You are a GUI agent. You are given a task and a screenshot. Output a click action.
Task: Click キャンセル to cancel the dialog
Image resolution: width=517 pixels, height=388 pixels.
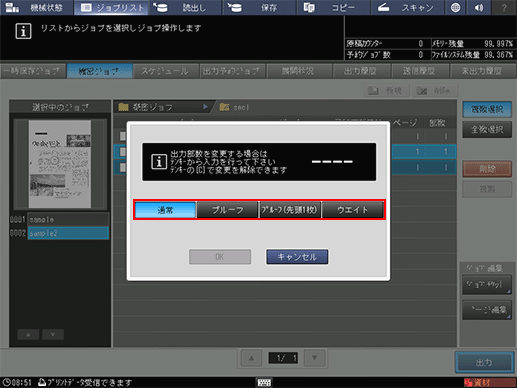[x=297, y=257]
